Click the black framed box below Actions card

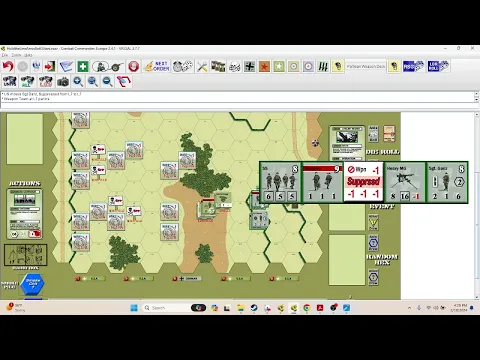click(25, 255)
